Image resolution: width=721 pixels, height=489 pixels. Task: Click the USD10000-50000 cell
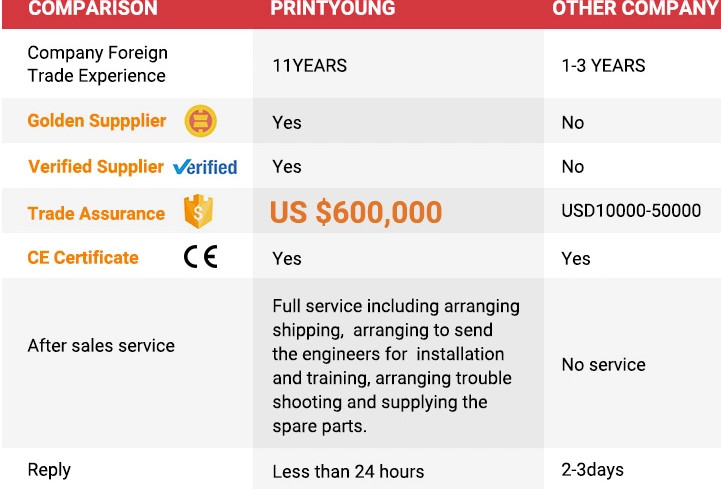point(631,211)
